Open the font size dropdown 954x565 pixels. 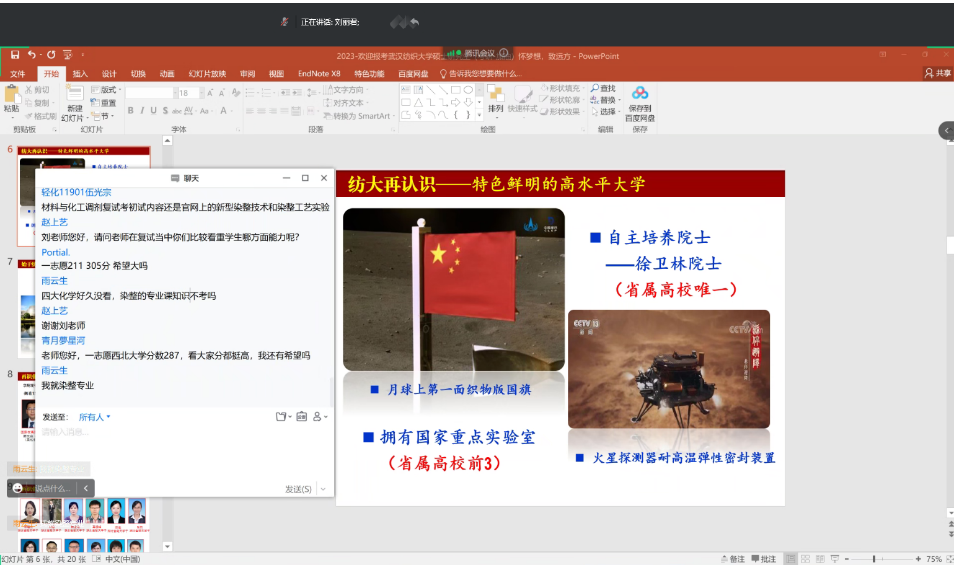(x=200, y=93)
